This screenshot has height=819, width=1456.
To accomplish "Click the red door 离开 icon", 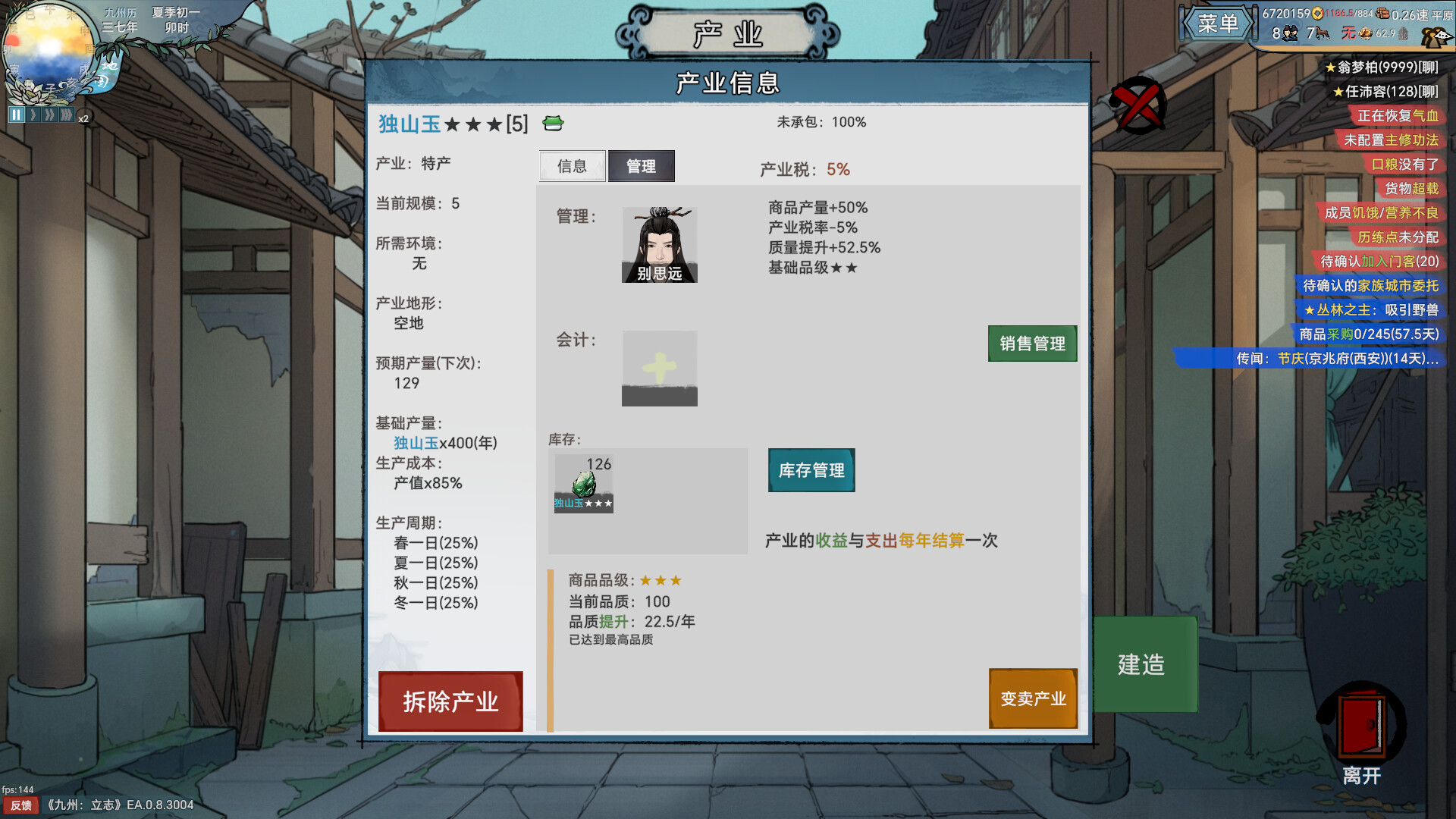I will tap(1363, 728).
